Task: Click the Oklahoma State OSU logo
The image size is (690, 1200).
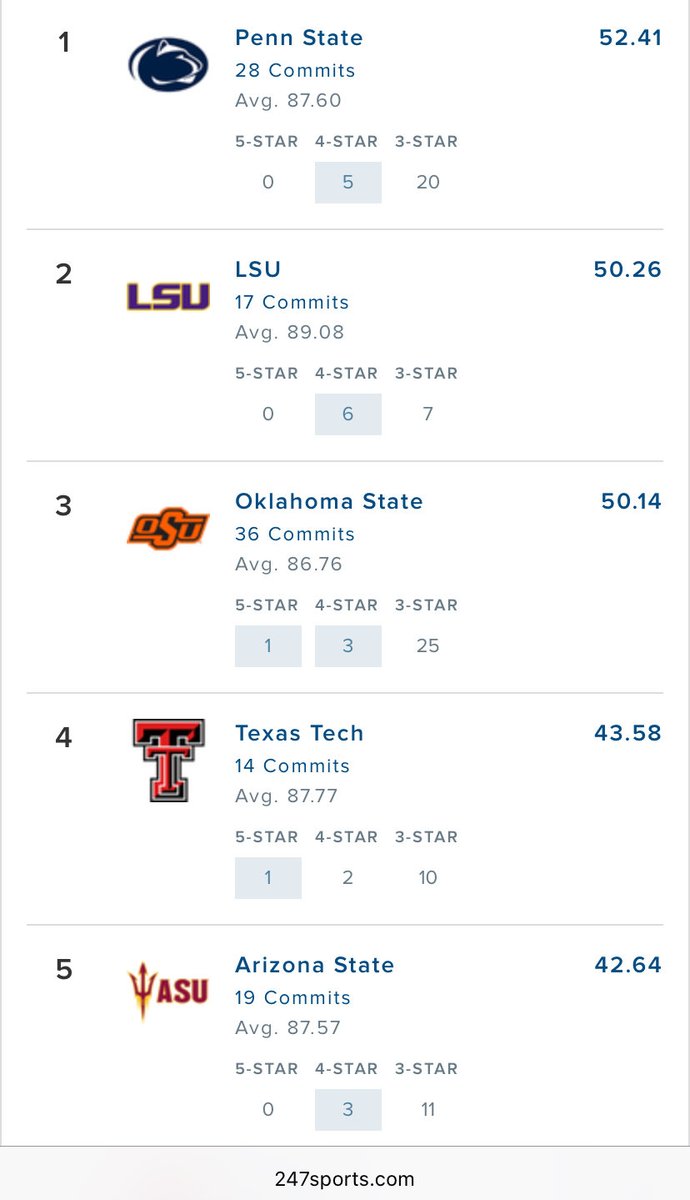Action: tap(168, 528)
